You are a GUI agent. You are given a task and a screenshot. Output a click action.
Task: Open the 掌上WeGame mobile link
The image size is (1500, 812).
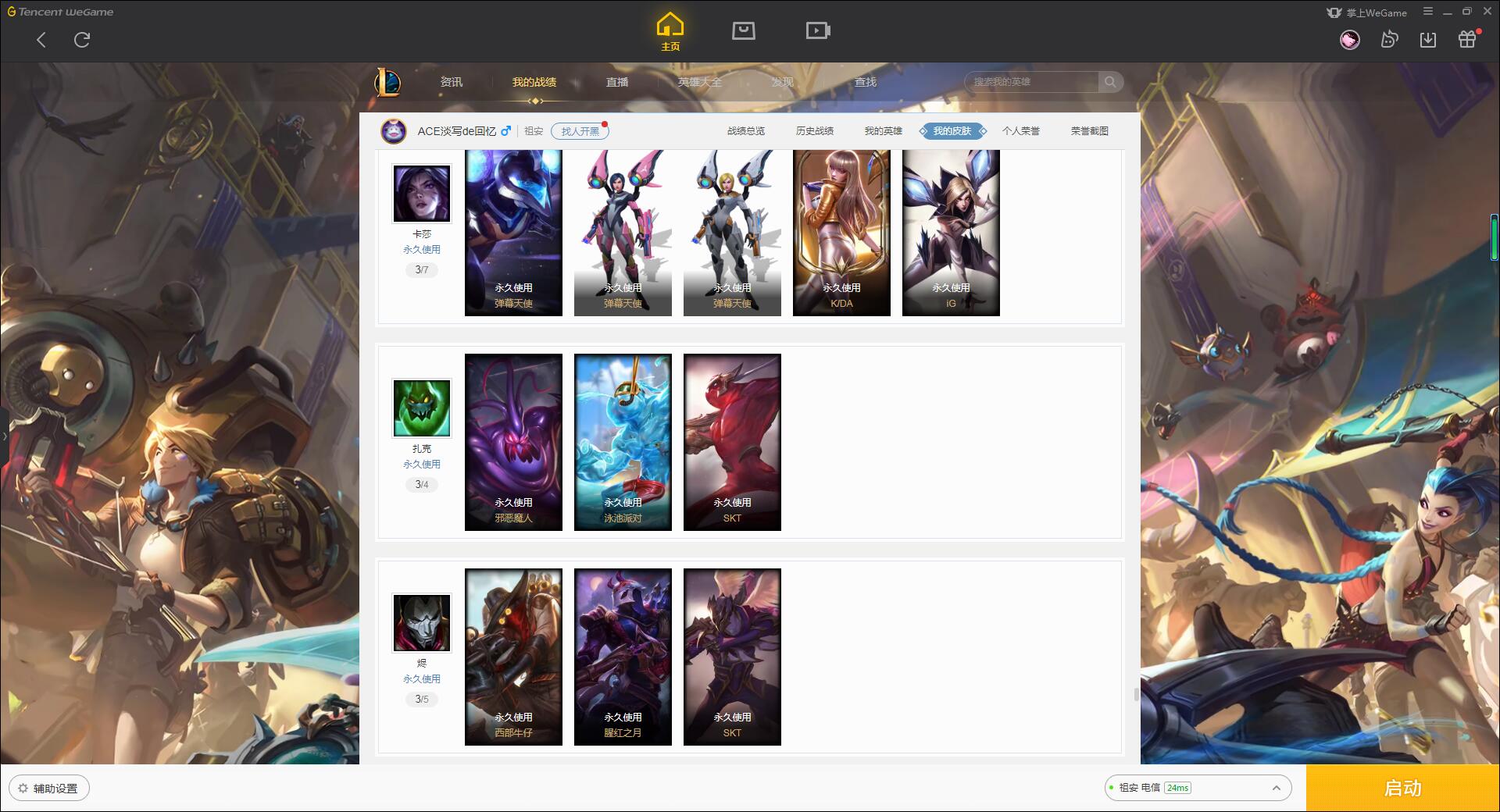(1367, 12)
